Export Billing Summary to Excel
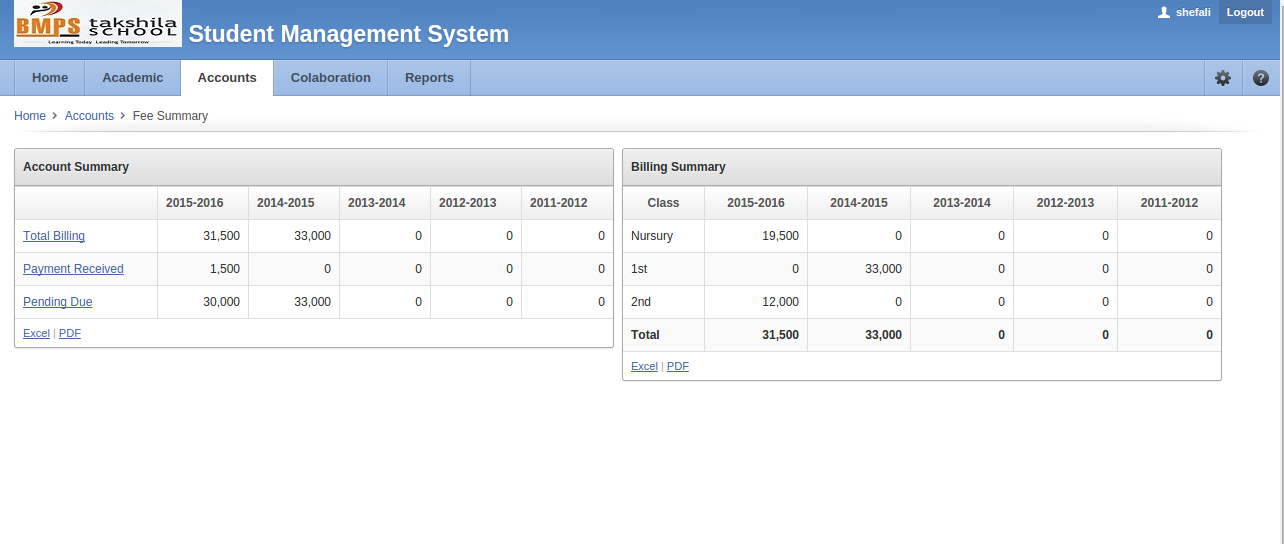The width and height of the screenshot is (1284, 544). 644,367
